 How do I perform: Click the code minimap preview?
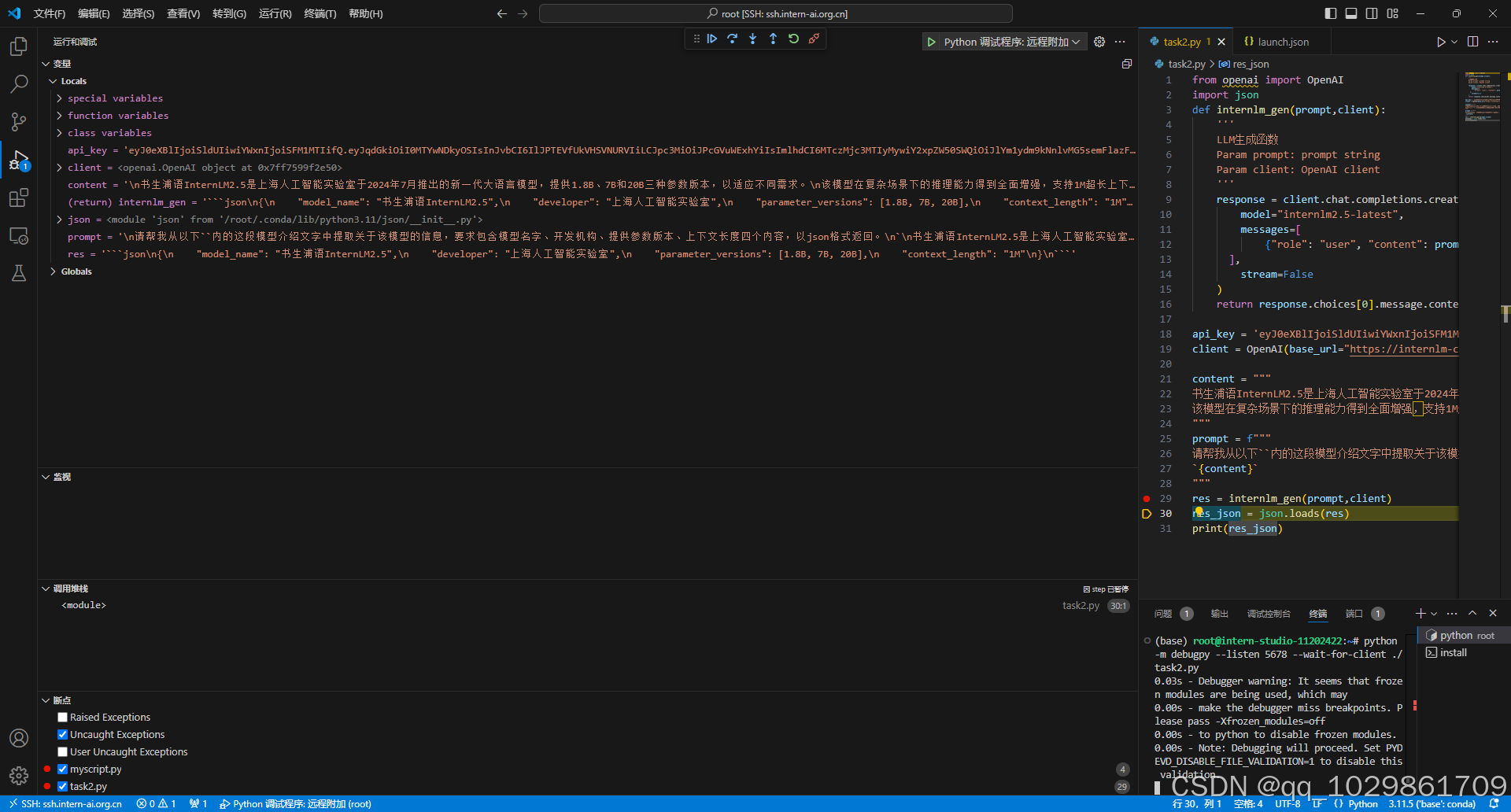(1482, 96)
